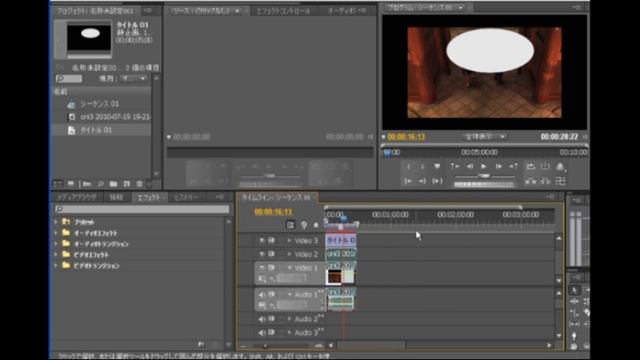Toggle Video 1 track eye visibility

(x=262, y=268)
